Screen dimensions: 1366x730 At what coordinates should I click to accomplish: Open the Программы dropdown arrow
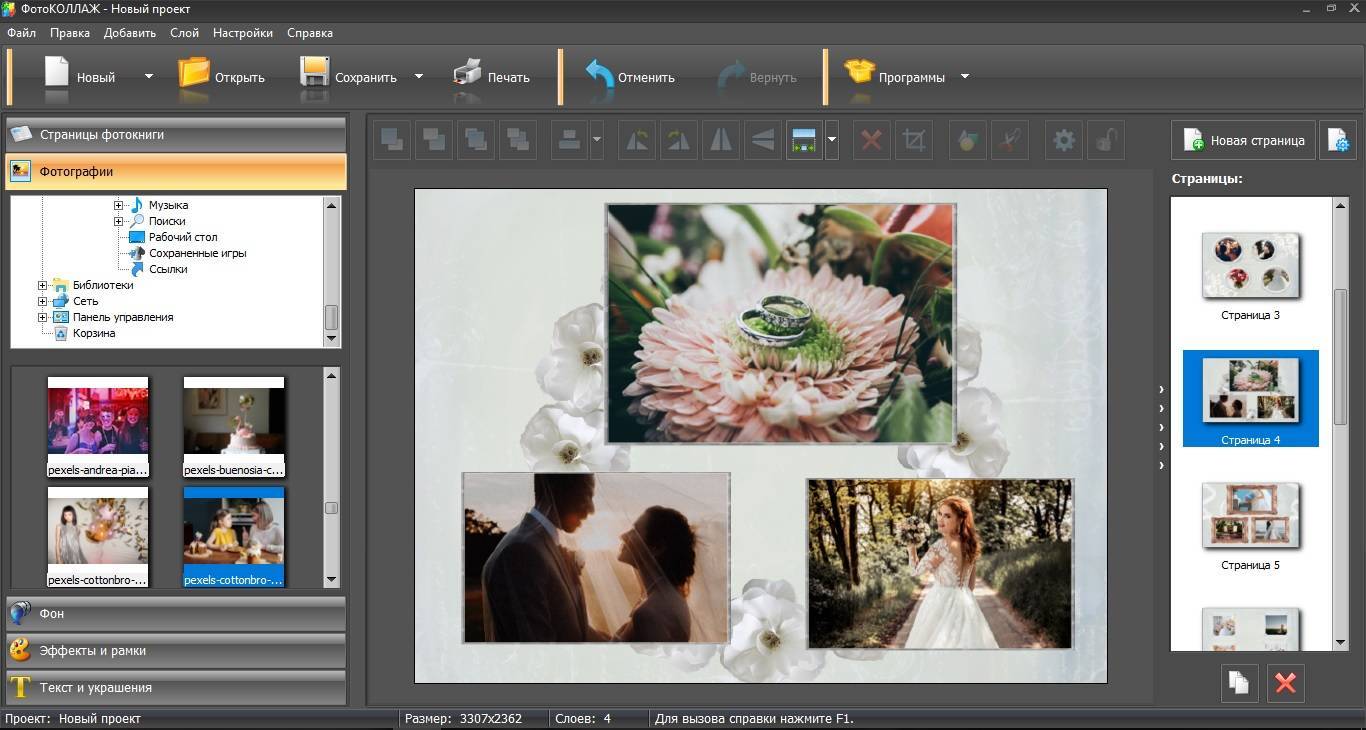click(x=965, y=77)
